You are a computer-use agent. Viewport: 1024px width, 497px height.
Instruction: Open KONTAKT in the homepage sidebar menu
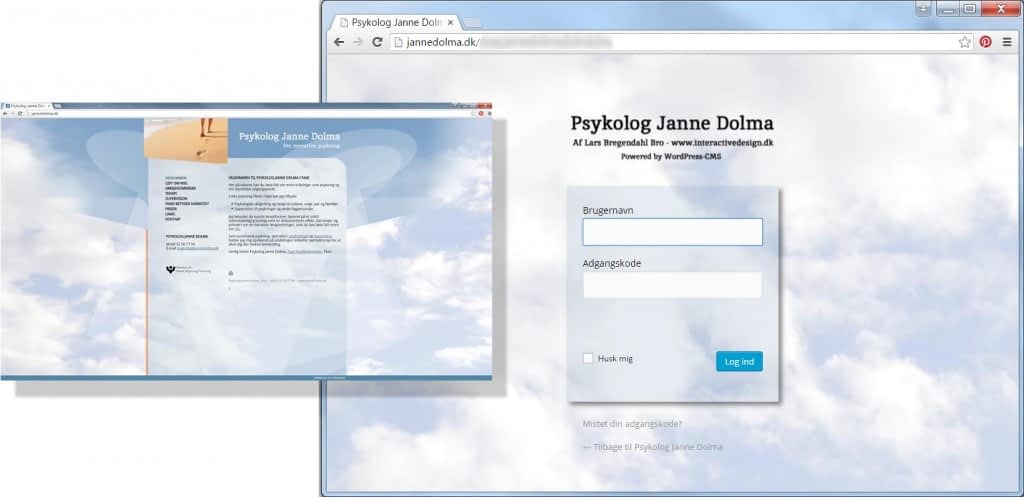coord(172,219)
